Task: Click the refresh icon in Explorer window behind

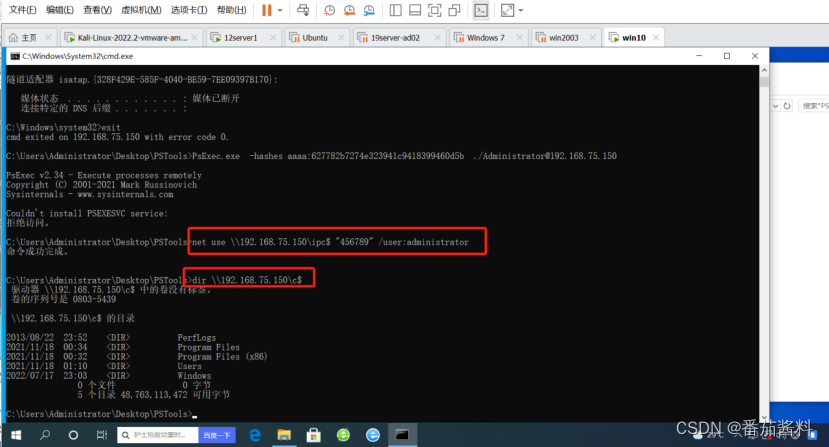Action: pos(787,106)
